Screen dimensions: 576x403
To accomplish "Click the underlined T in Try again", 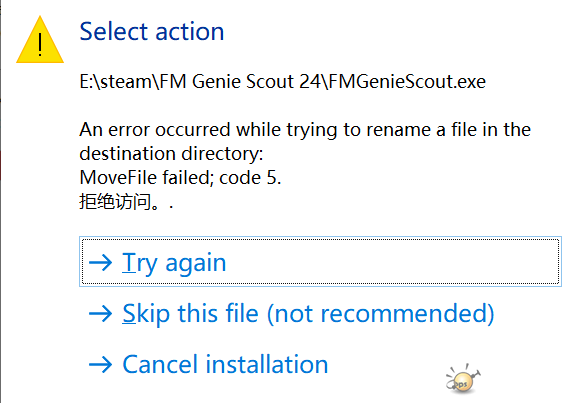I will (x=129, y=262).
